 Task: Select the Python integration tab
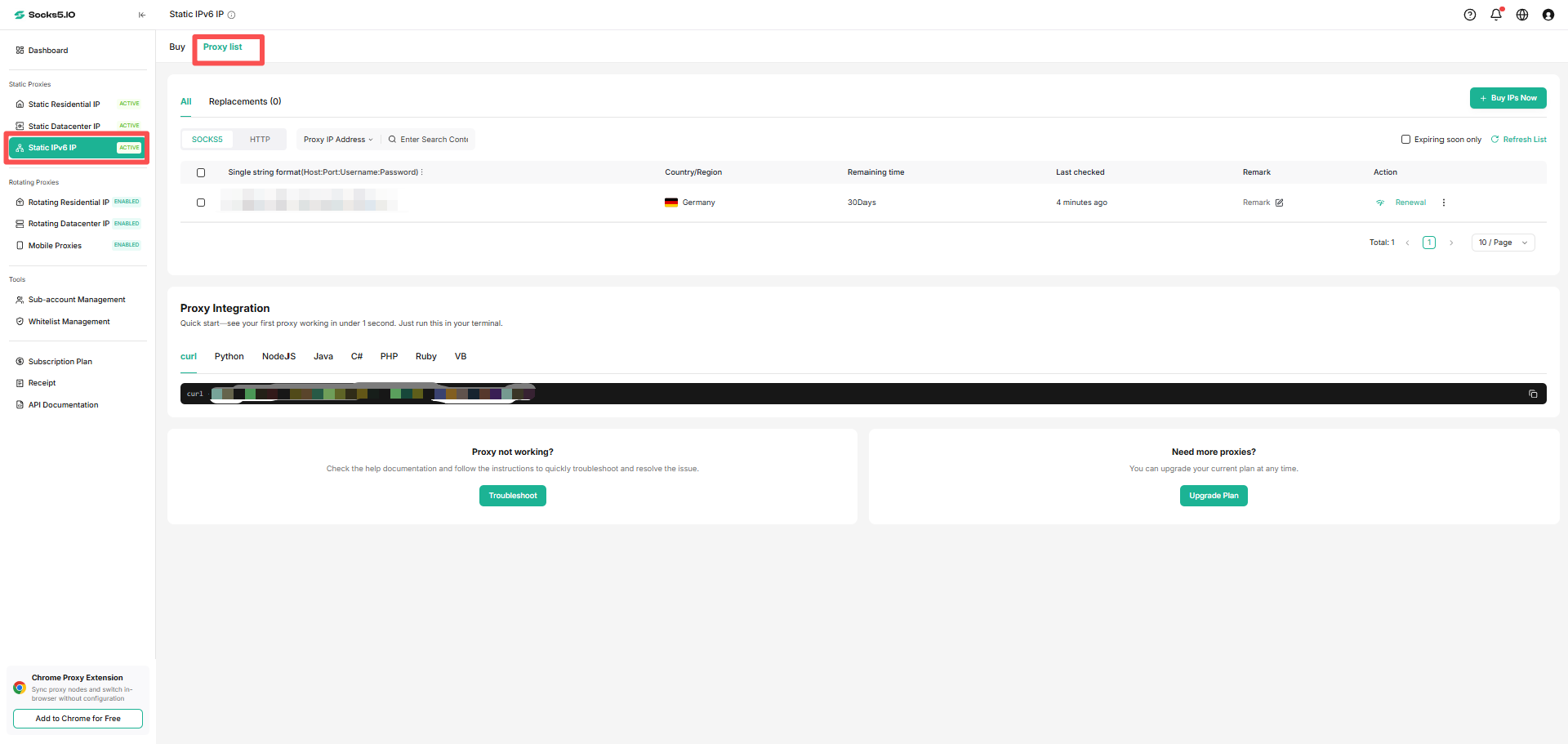point(229,357)
